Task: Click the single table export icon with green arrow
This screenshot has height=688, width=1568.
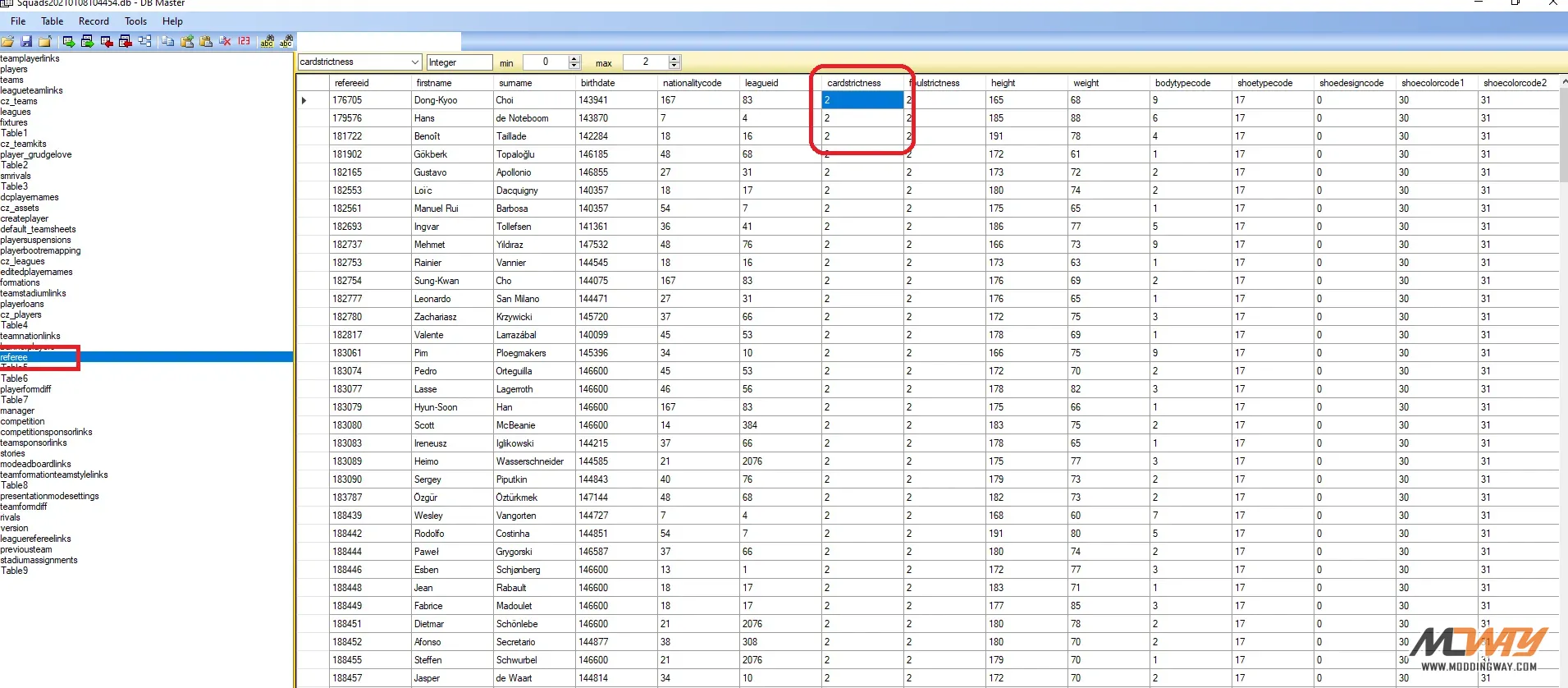Action: (x=68, y=41)
